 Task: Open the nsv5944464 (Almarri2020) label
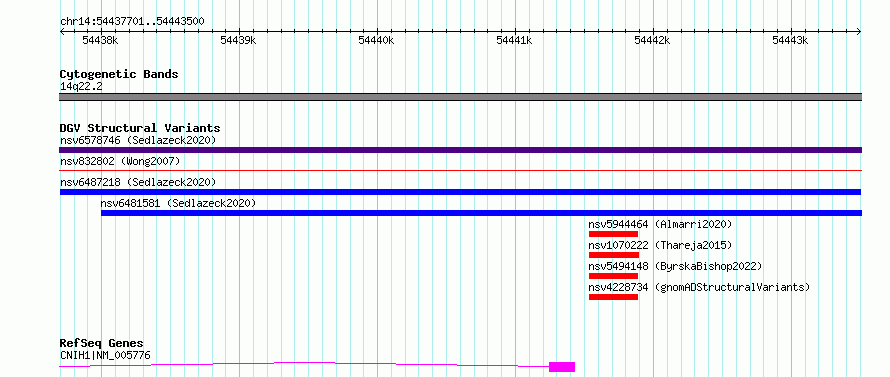click(661, 224)
